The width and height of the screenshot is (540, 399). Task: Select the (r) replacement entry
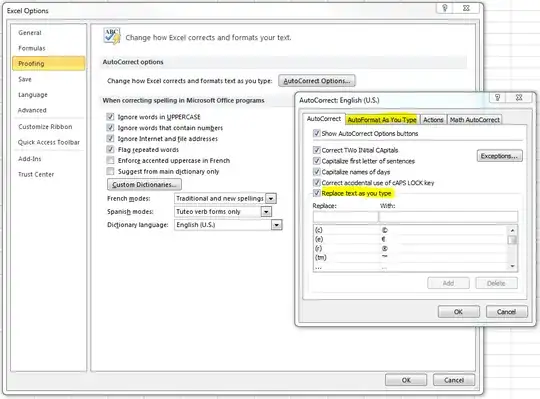click(x=410, y=248)
